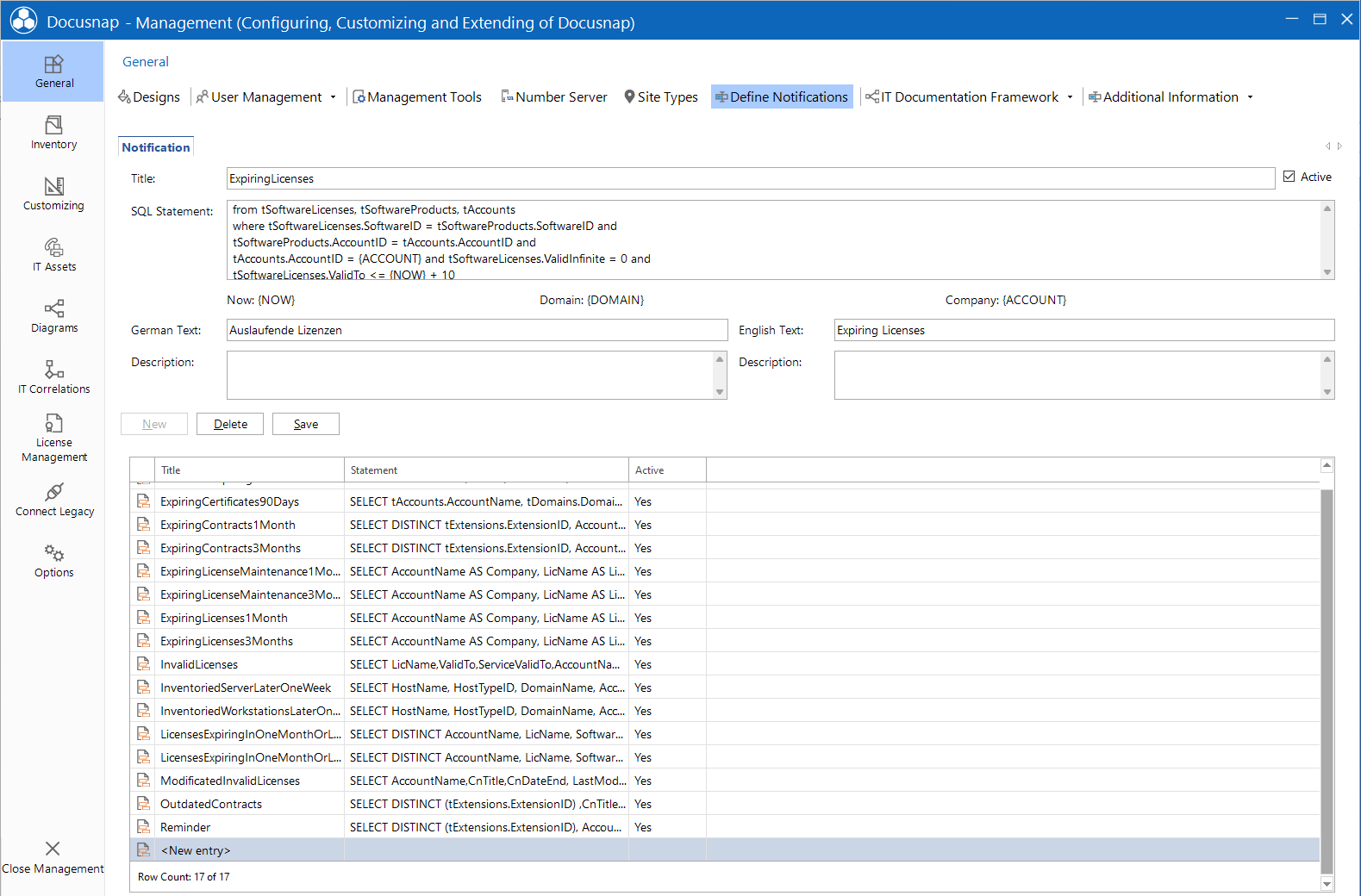The height and width of the screenshot is (896, 1361).
Task: Click inside the SQL Statement box
Action: click(773, 240)
